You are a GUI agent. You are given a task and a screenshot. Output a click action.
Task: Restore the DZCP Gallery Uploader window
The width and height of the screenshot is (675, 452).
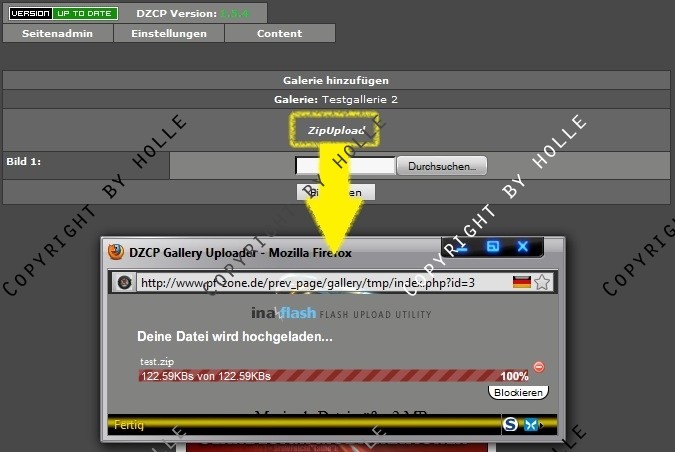coord(492,247)
